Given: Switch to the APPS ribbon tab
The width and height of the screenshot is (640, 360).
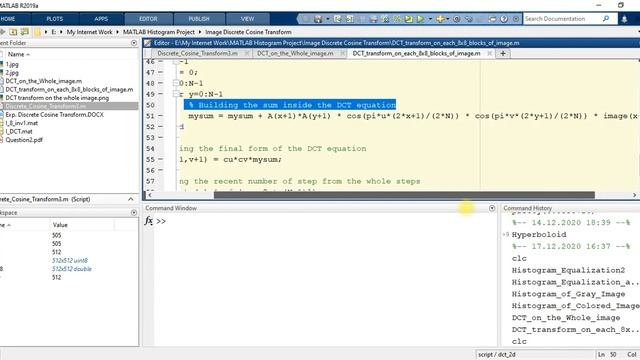Looking at the screenshot, I should [x=101, y=19].
